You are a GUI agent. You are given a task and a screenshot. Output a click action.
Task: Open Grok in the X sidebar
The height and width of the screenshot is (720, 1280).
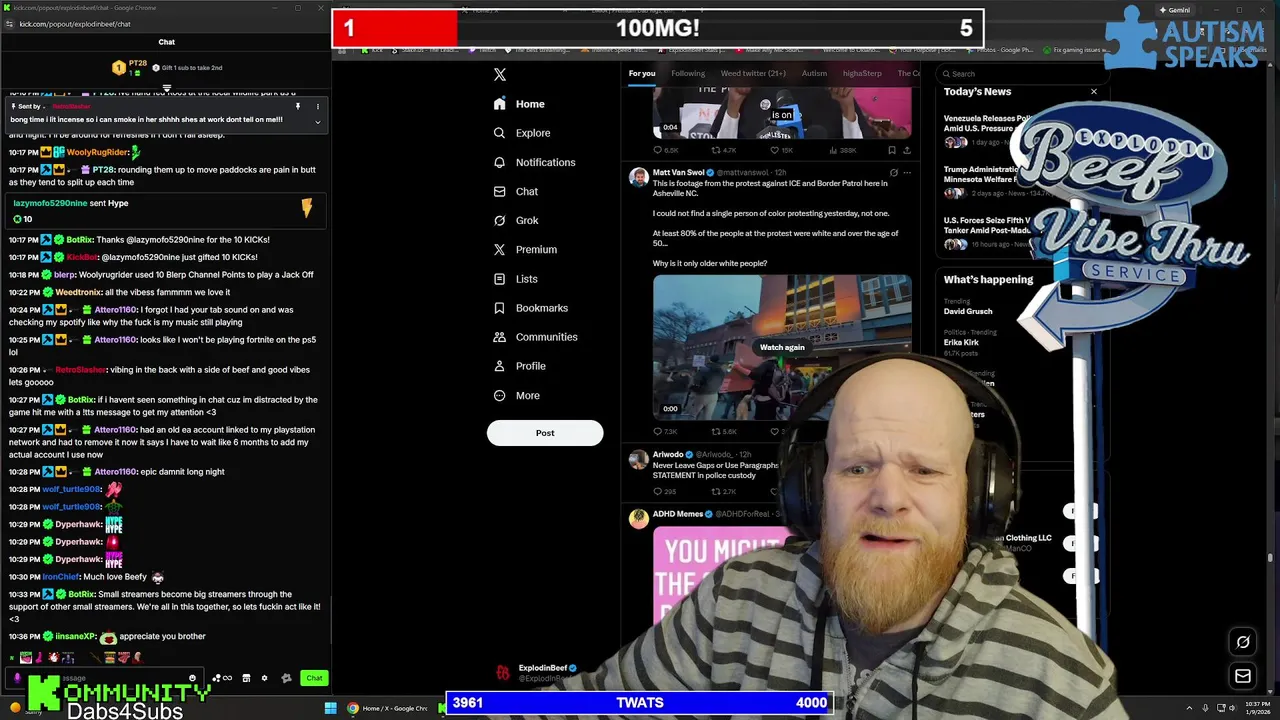click(515, 220)
